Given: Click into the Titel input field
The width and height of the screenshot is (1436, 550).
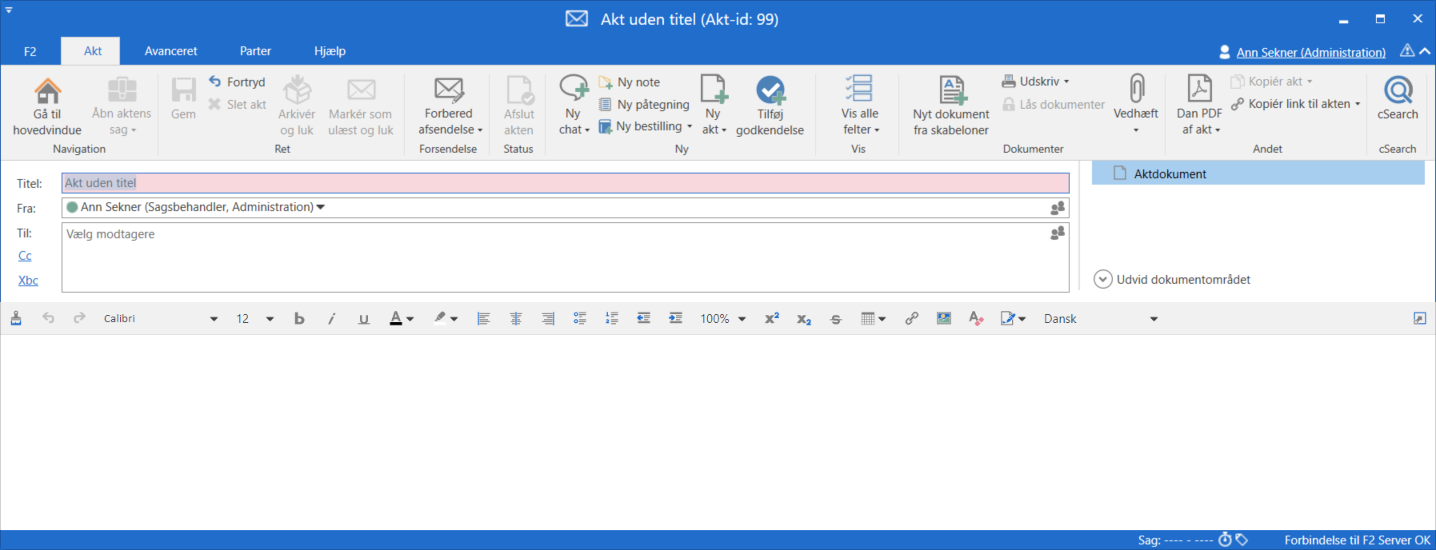Looking at the screenshot, I should pos(565,183).
